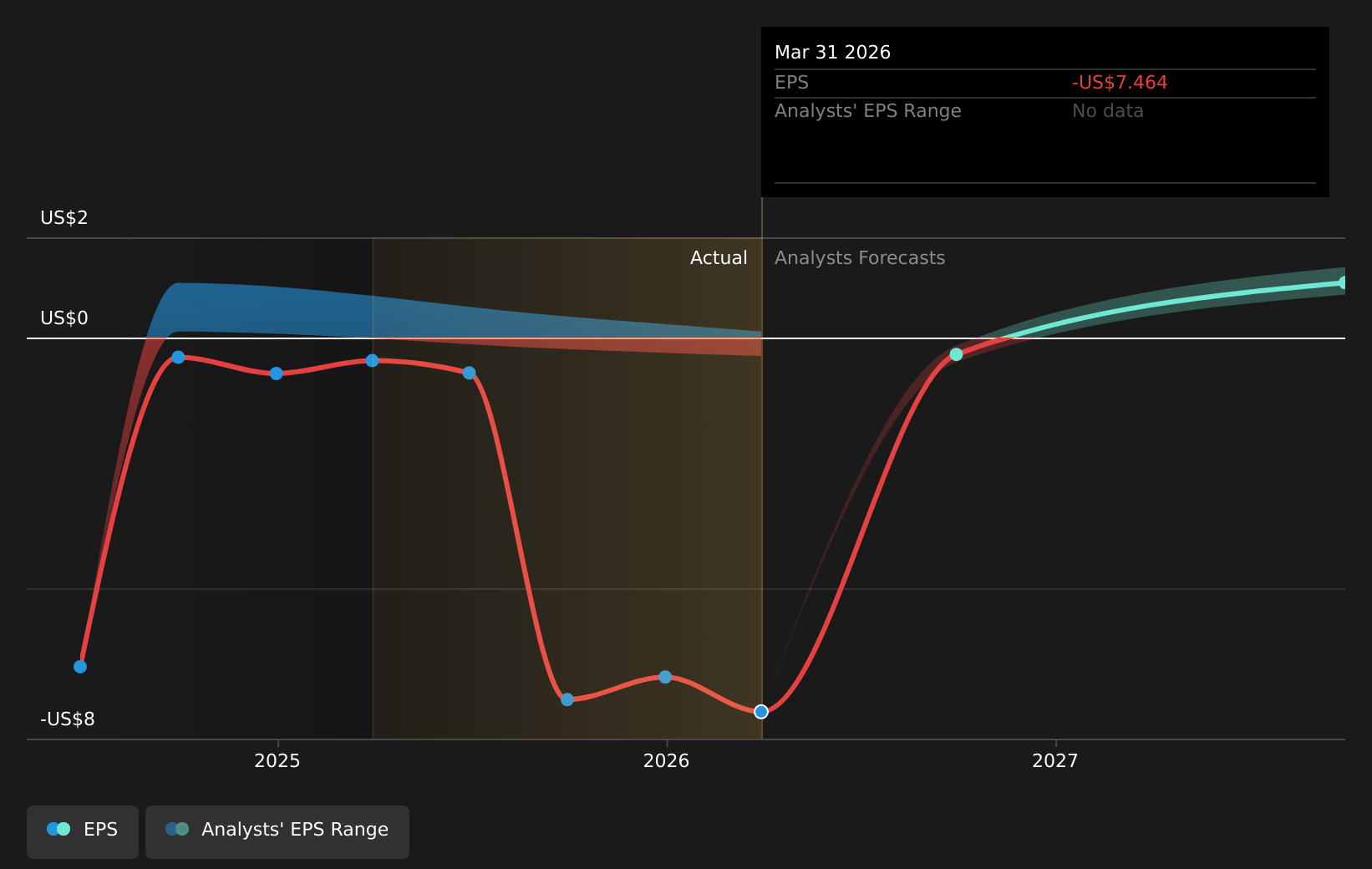1372x869 pixels.
Task: Toggle the Analysts' EPS Range legend
Action: (x=277, y=831)
